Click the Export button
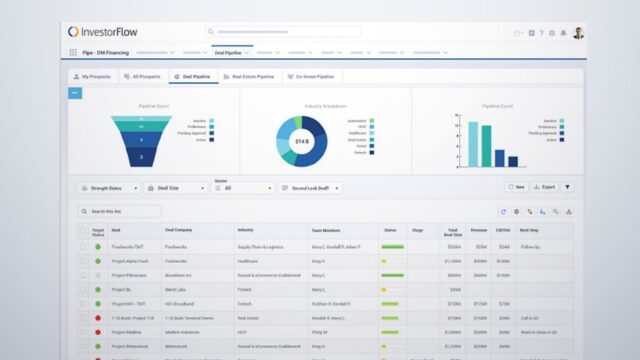 coord(544,187)
